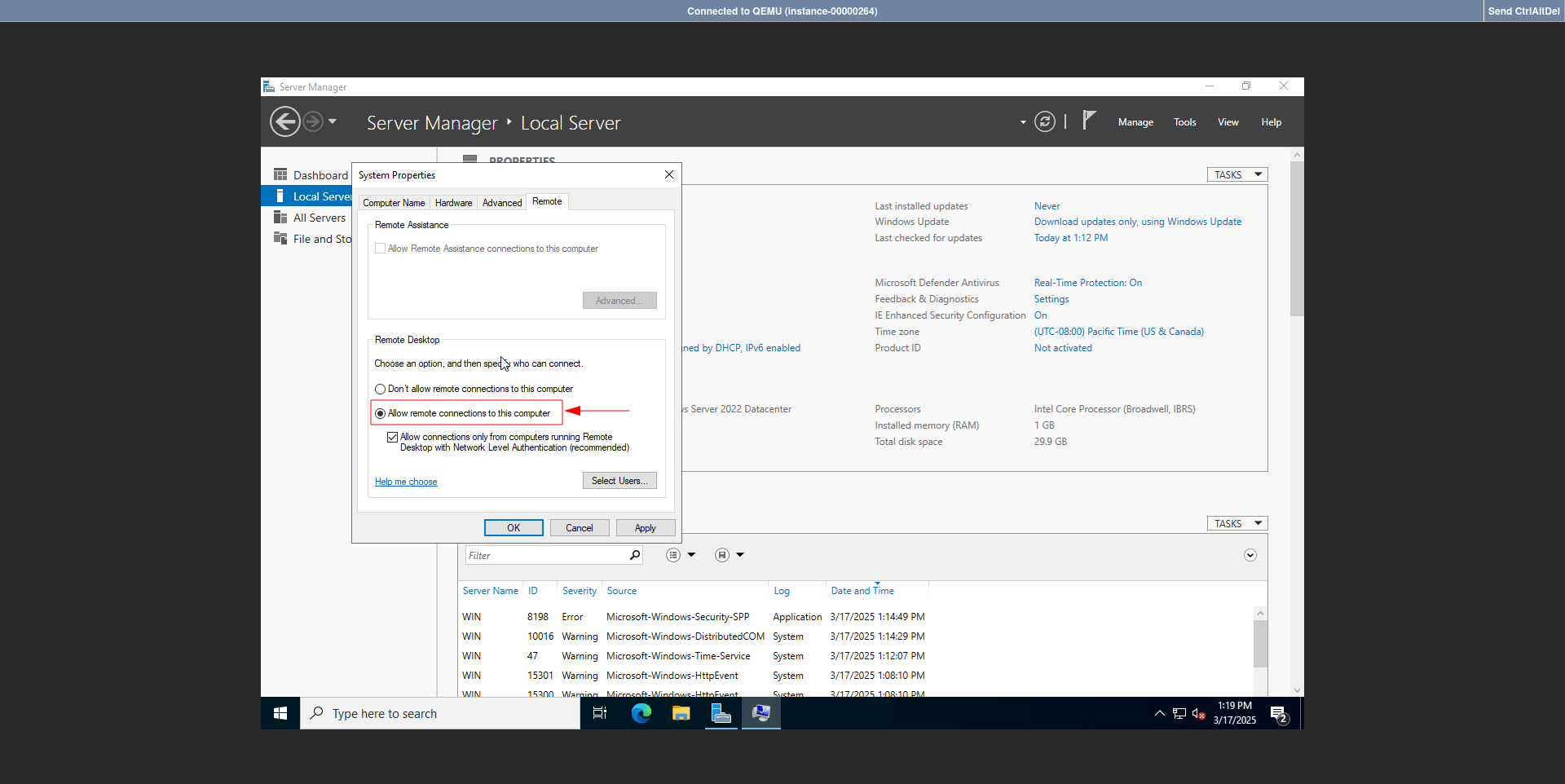Open File Explorer from the taskbar
The width and height of the screenshot is (1565, 784).
(681, 713)
